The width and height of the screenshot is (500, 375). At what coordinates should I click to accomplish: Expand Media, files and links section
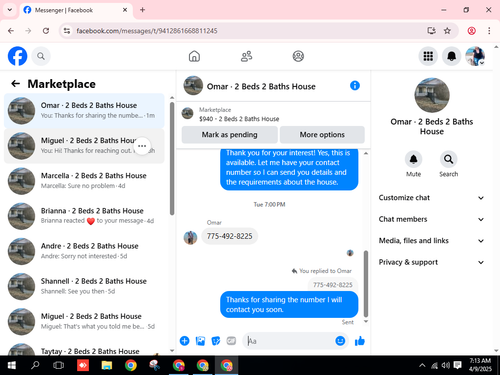(x=431, y=241)
